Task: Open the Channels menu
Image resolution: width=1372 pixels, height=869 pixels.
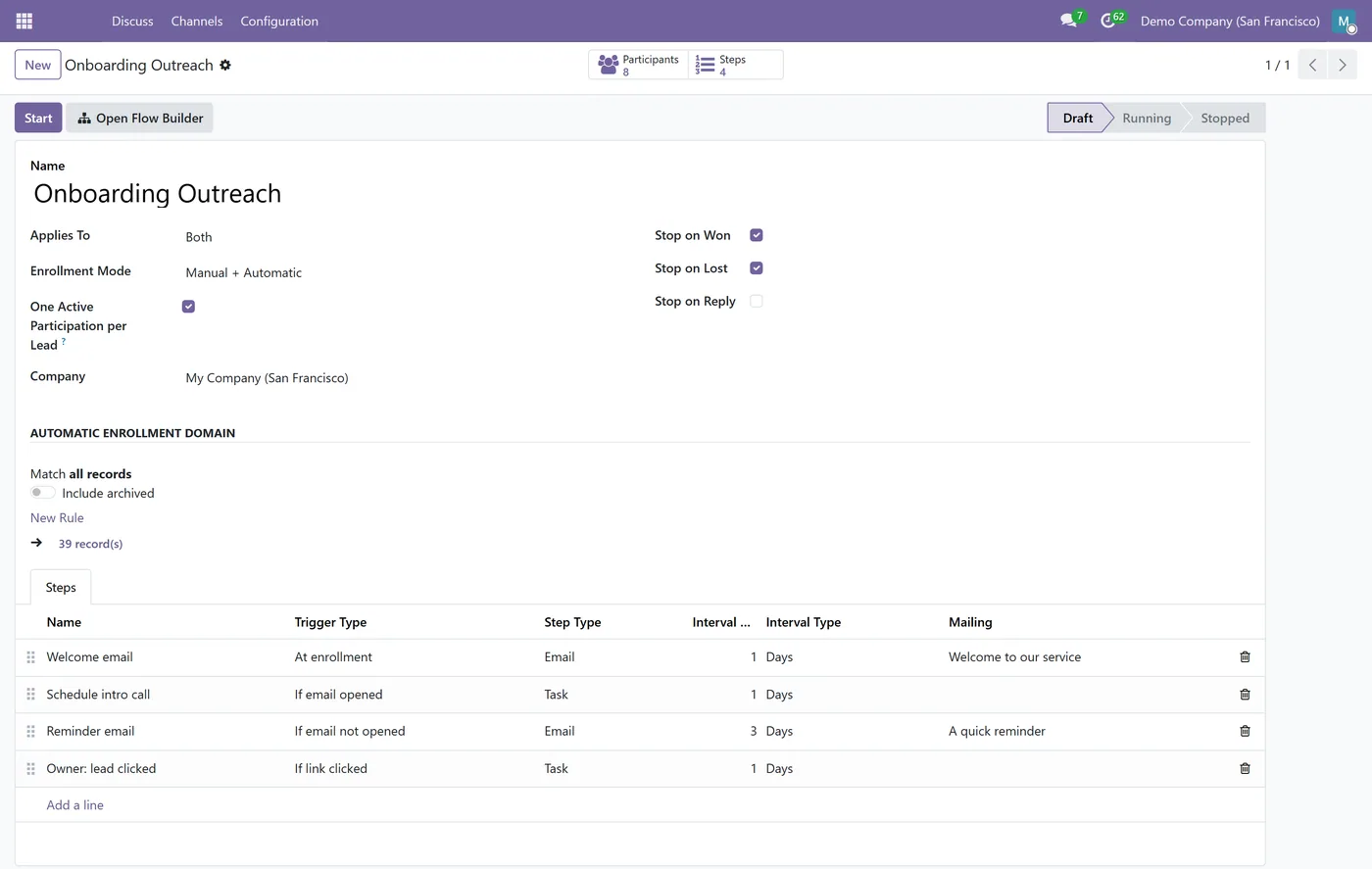Action: point(197,21)
